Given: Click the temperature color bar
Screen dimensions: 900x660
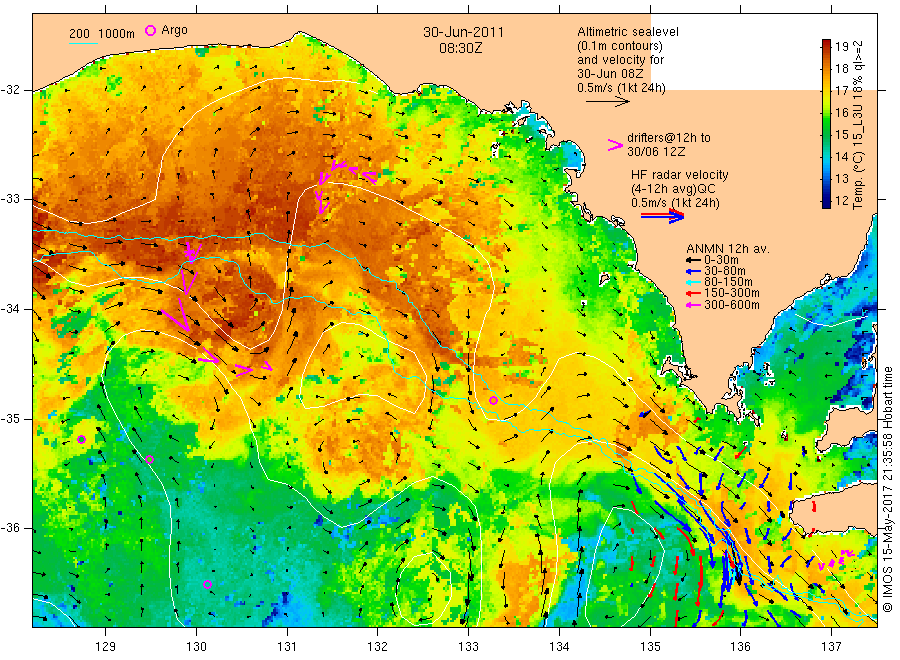Looking at the screenshot, I should click(826, 123).
